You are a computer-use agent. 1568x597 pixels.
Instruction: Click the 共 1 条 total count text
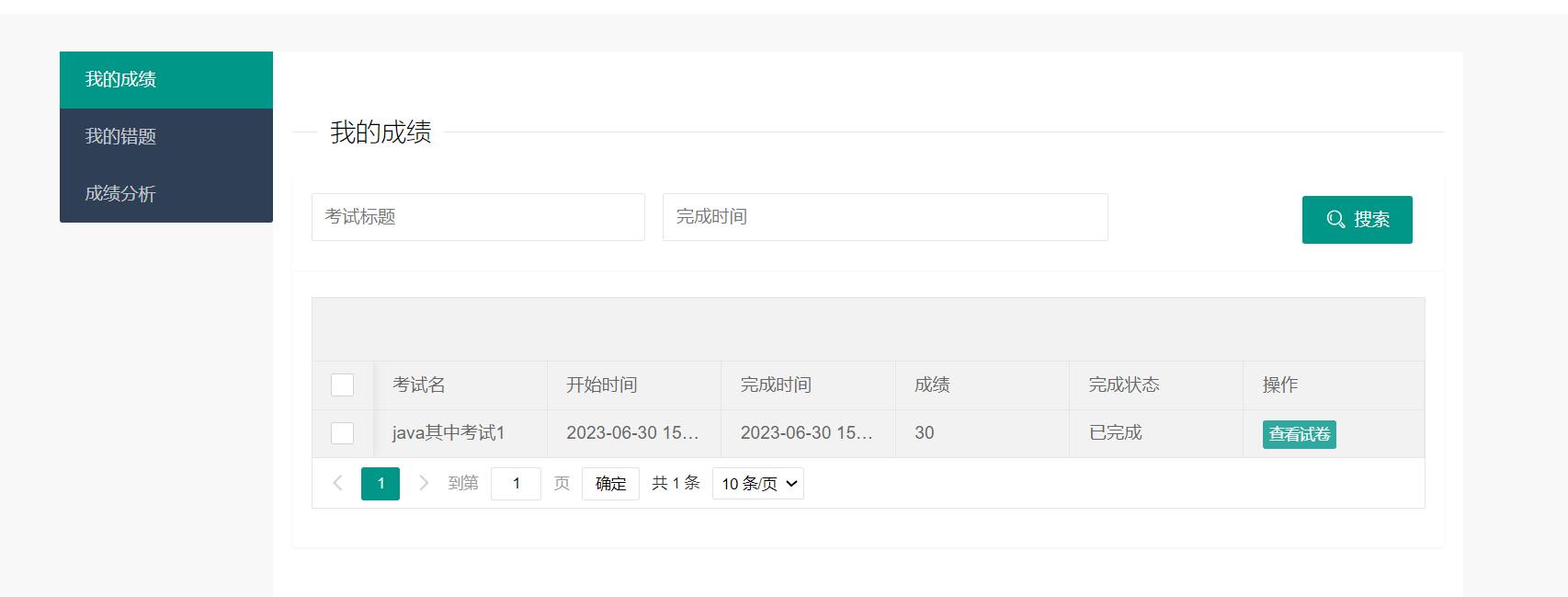(x=676, y=484)
